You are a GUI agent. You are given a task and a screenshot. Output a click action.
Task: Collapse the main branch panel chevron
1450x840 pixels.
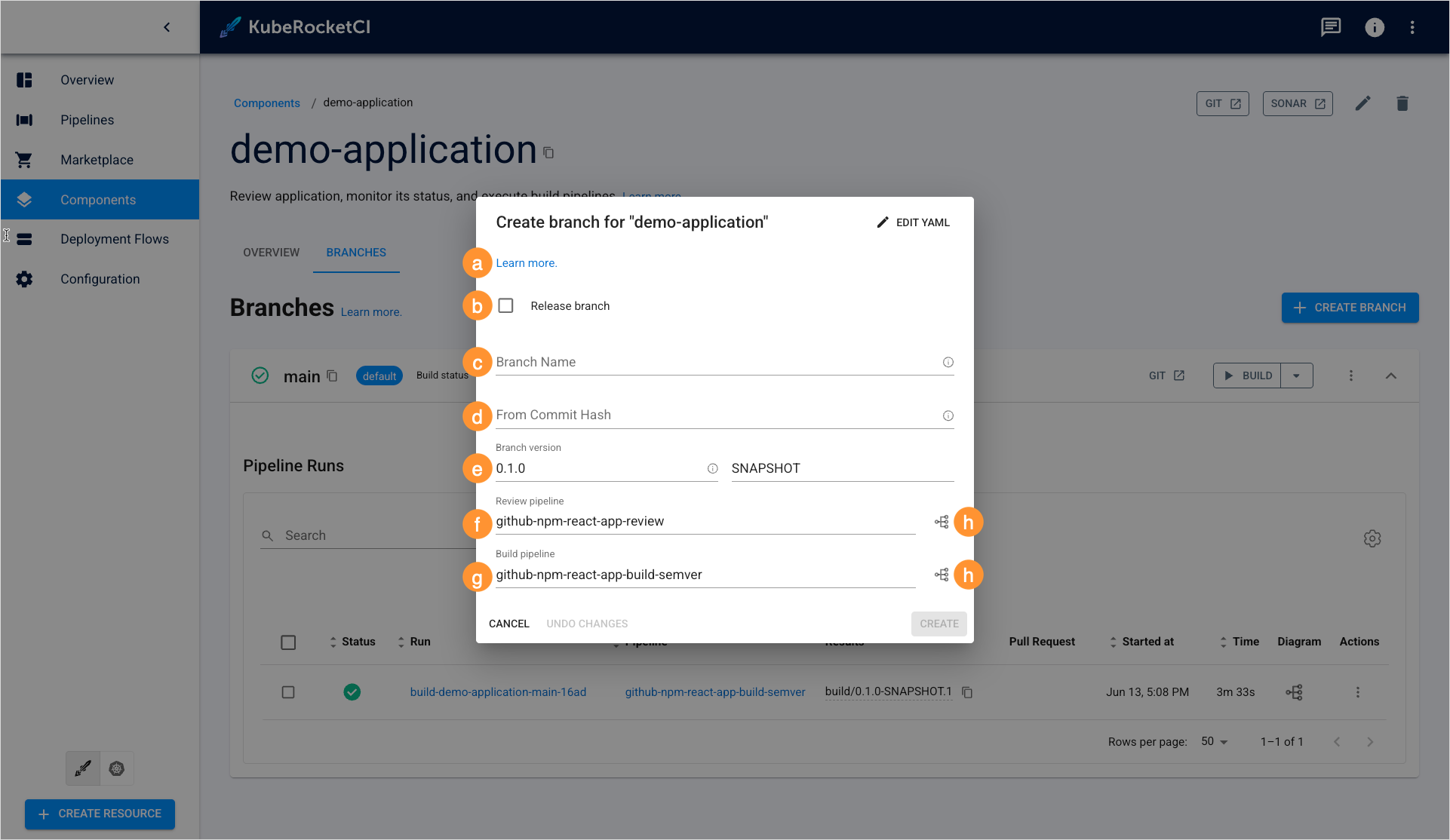(1391, 376)
